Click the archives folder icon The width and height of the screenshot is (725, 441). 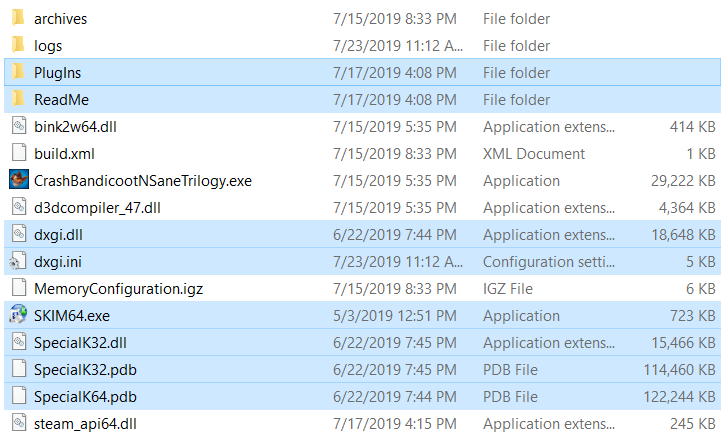18,19
